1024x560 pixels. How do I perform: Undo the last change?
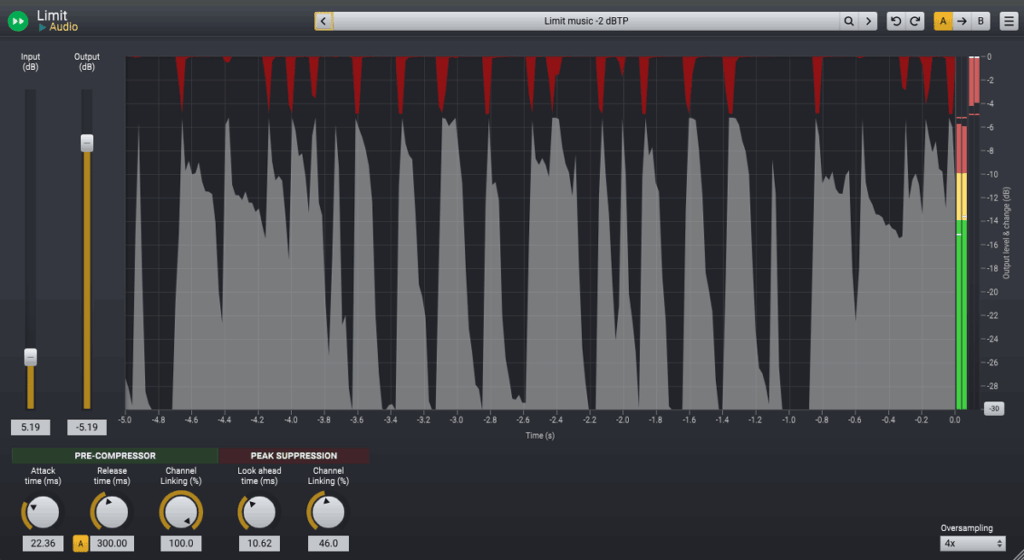(896, 21)
